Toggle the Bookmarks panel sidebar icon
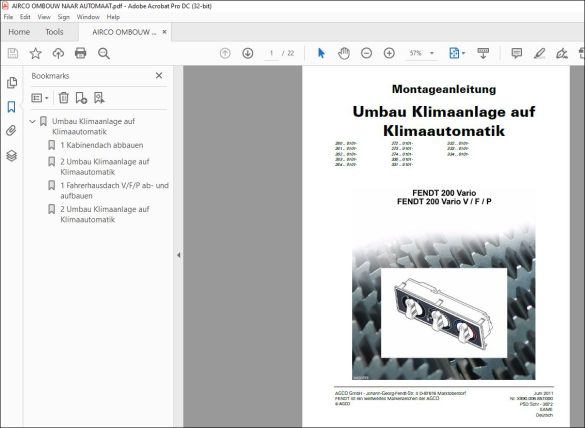585x428 pixels. 12,107
